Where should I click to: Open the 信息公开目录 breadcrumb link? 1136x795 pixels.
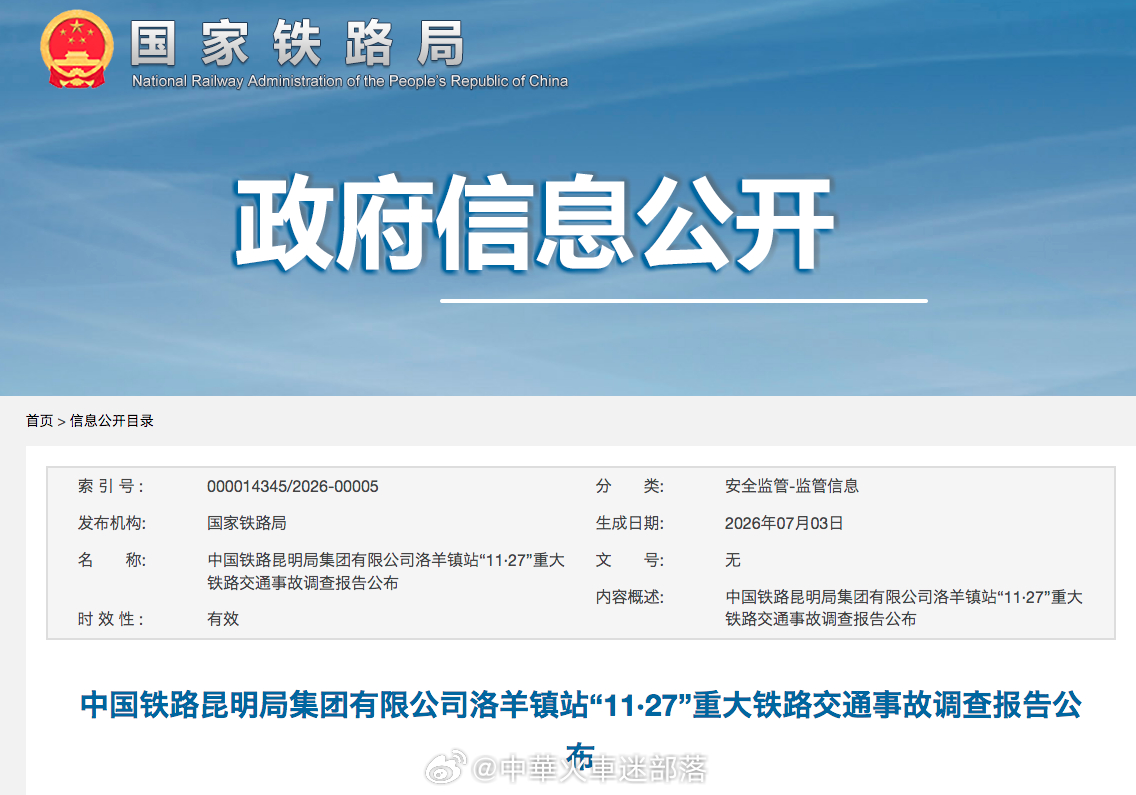tap(112, 421)
